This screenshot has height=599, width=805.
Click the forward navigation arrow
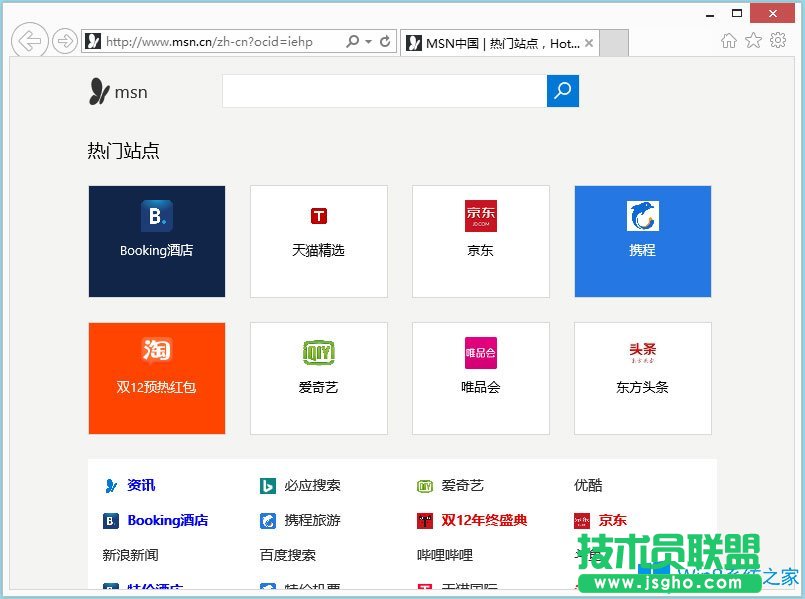pyautogui.click(x=62, y=41)
